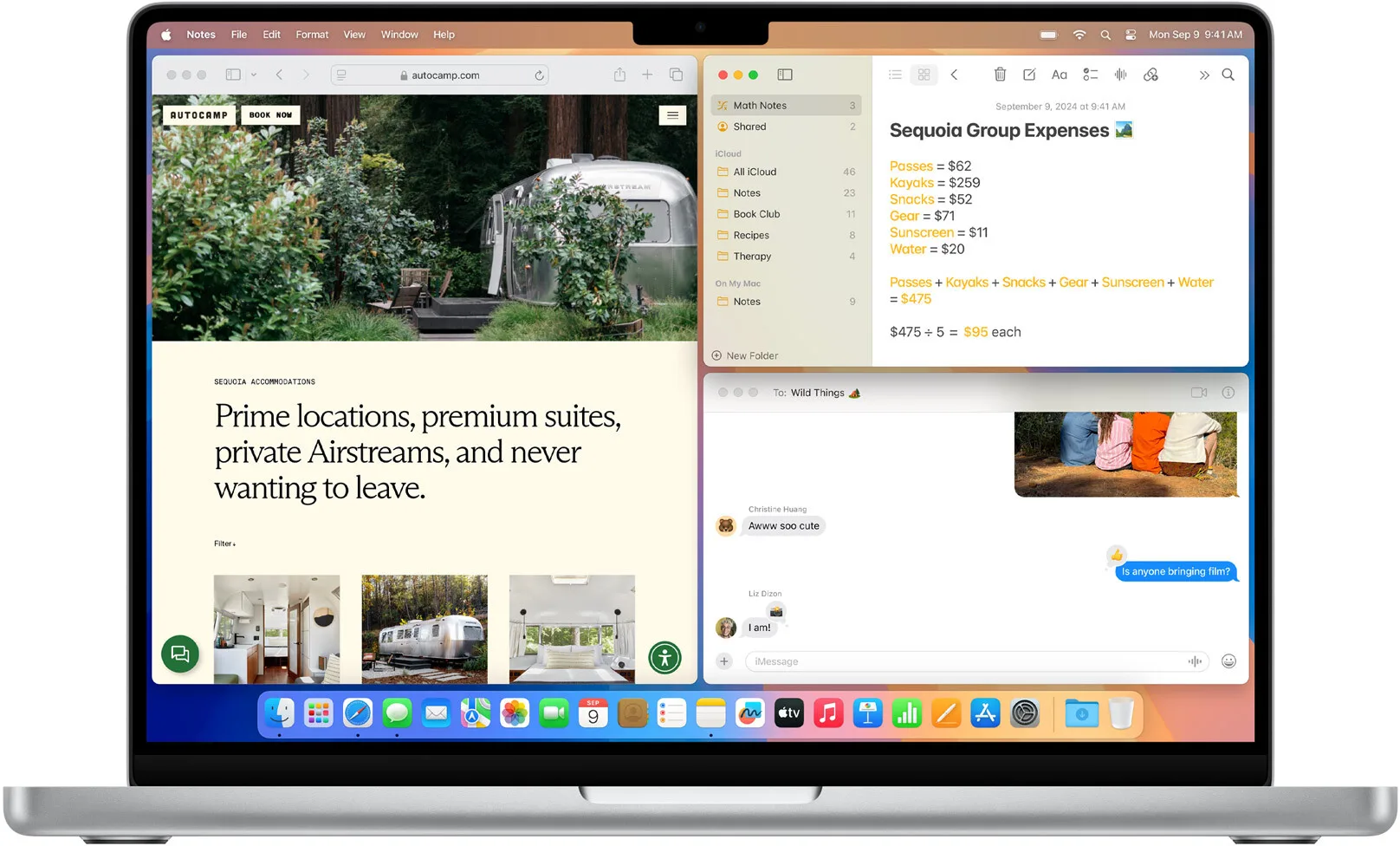Reload the autocamp.com page

(539, 75)
